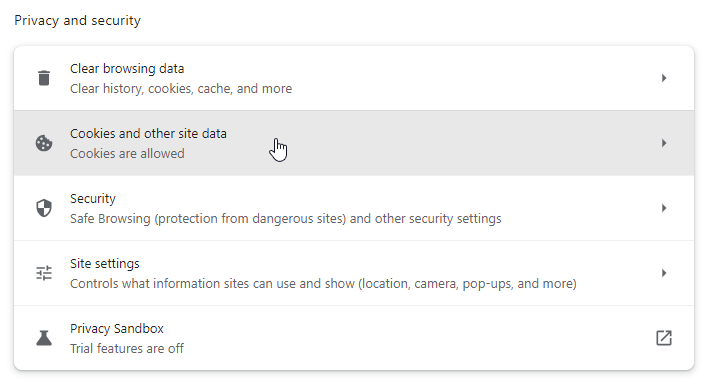Image resolution: width=709 pixels, height=385 pixels.
Task: Expand the Security row arrow
Action: pos(664,208)
